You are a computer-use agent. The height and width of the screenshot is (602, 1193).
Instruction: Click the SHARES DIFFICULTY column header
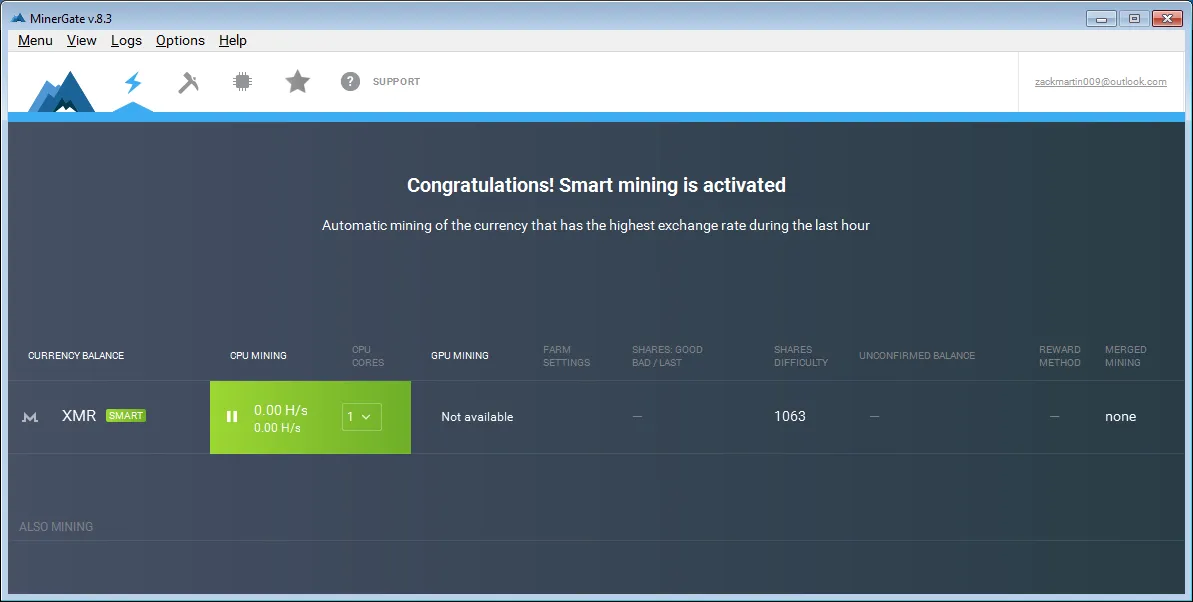pyautogui.click(x=801, y=356)
